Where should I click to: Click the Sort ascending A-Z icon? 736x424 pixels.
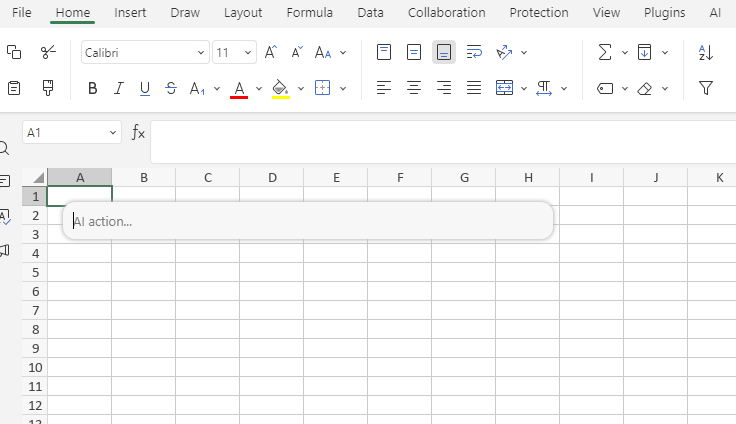click(706, 52)
